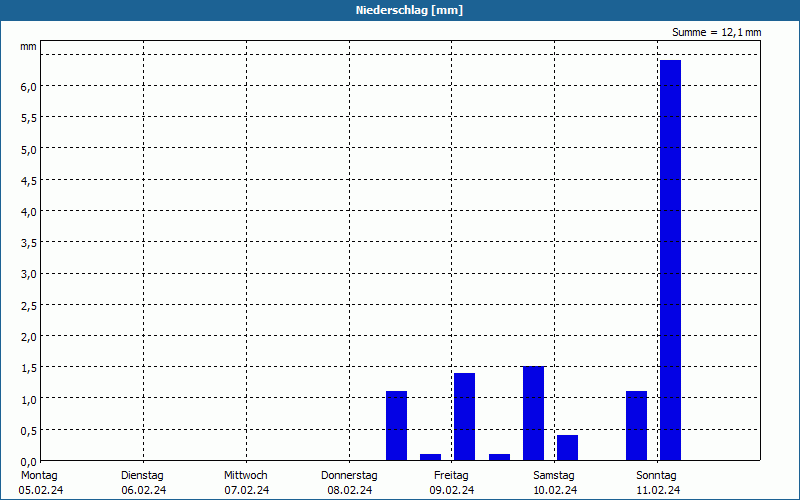Click the Sonntag axis label
The image size is (800, 500).
click(656, 476)
